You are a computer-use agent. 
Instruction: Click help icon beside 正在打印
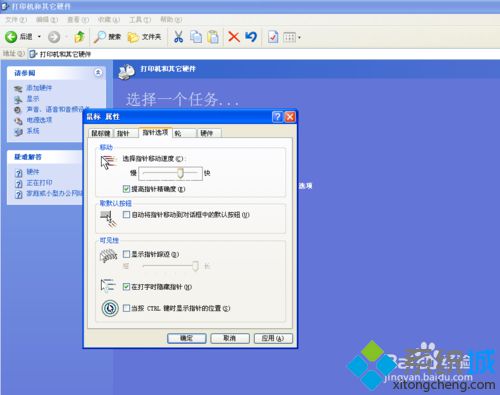19,184
